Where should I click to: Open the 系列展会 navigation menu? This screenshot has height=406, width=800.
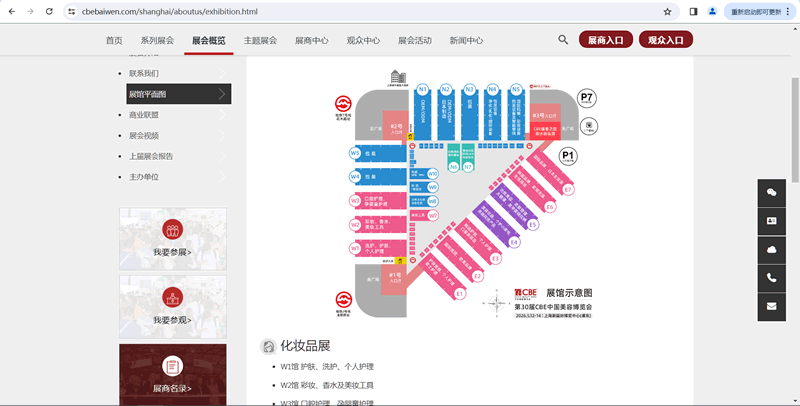(157, 41)
